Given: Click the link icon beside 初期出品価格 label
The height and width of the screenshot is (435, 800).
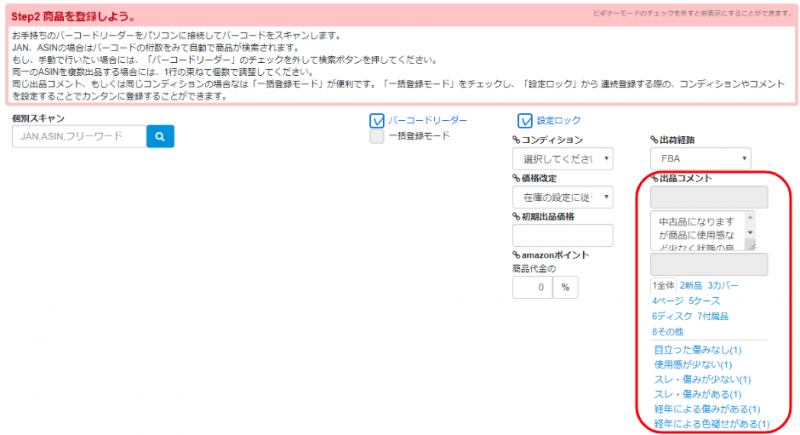Looking at the screenshot, I should tap(516, 217).
